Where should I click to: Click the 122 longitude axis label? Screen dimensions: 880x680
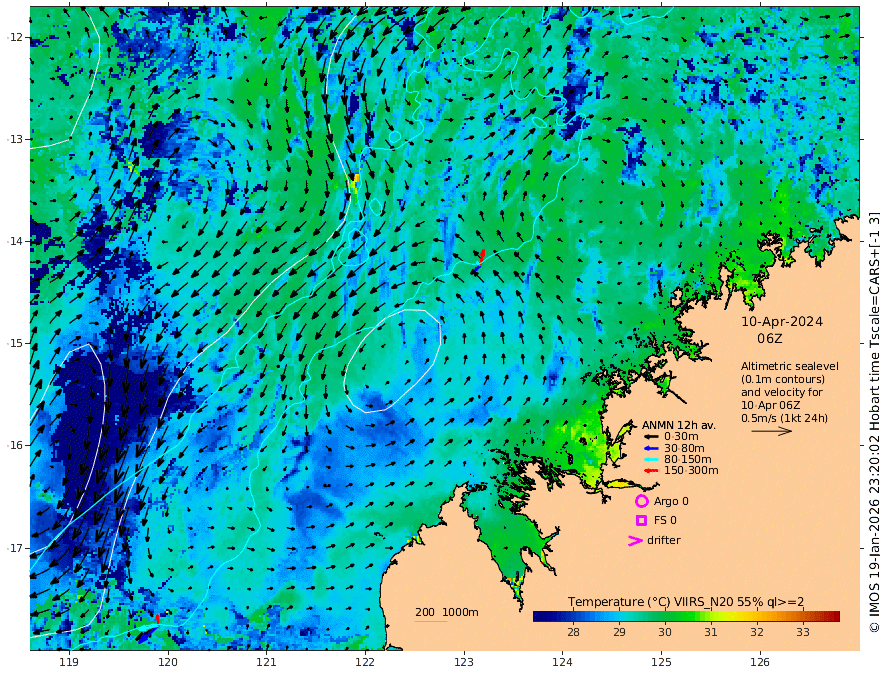(x=365, y=662)
